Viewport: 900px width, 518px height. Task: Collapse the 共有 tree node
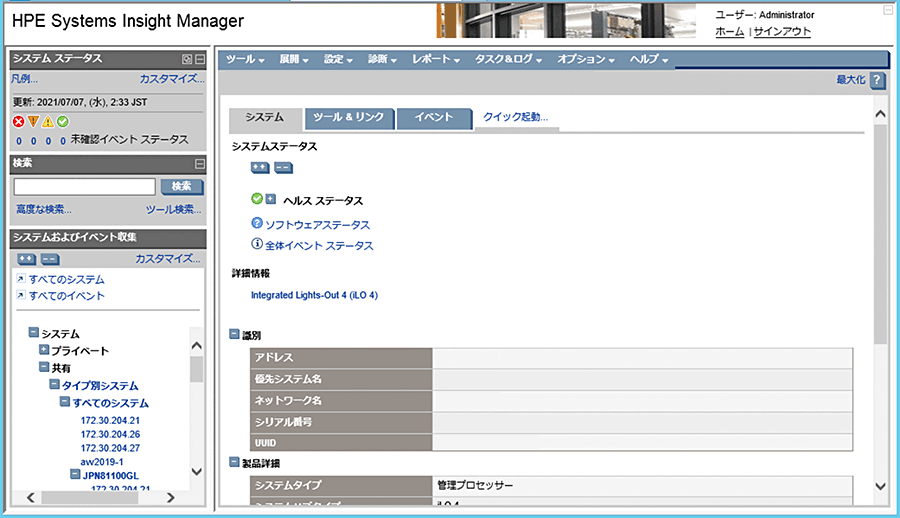tap(44, 366)
